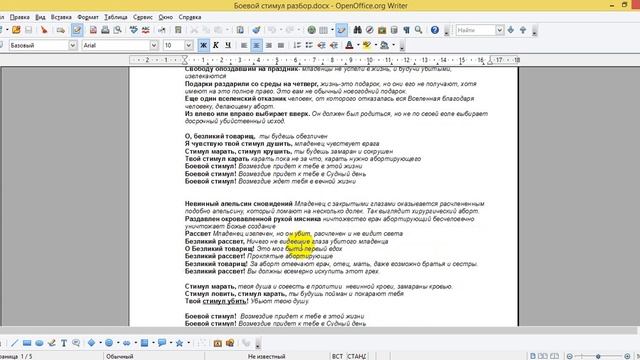Image resolution: width=640 pixels, height=360 pixels.
Task: Click the Export as PDF icon
Action: click(x=93, y=30)
